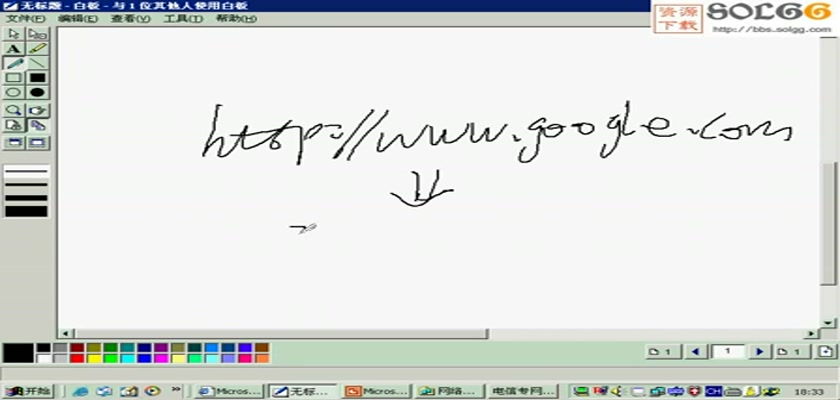Pick the bright blue color swatch
Viewport: 840px width, 400px height.
[144, 358]
